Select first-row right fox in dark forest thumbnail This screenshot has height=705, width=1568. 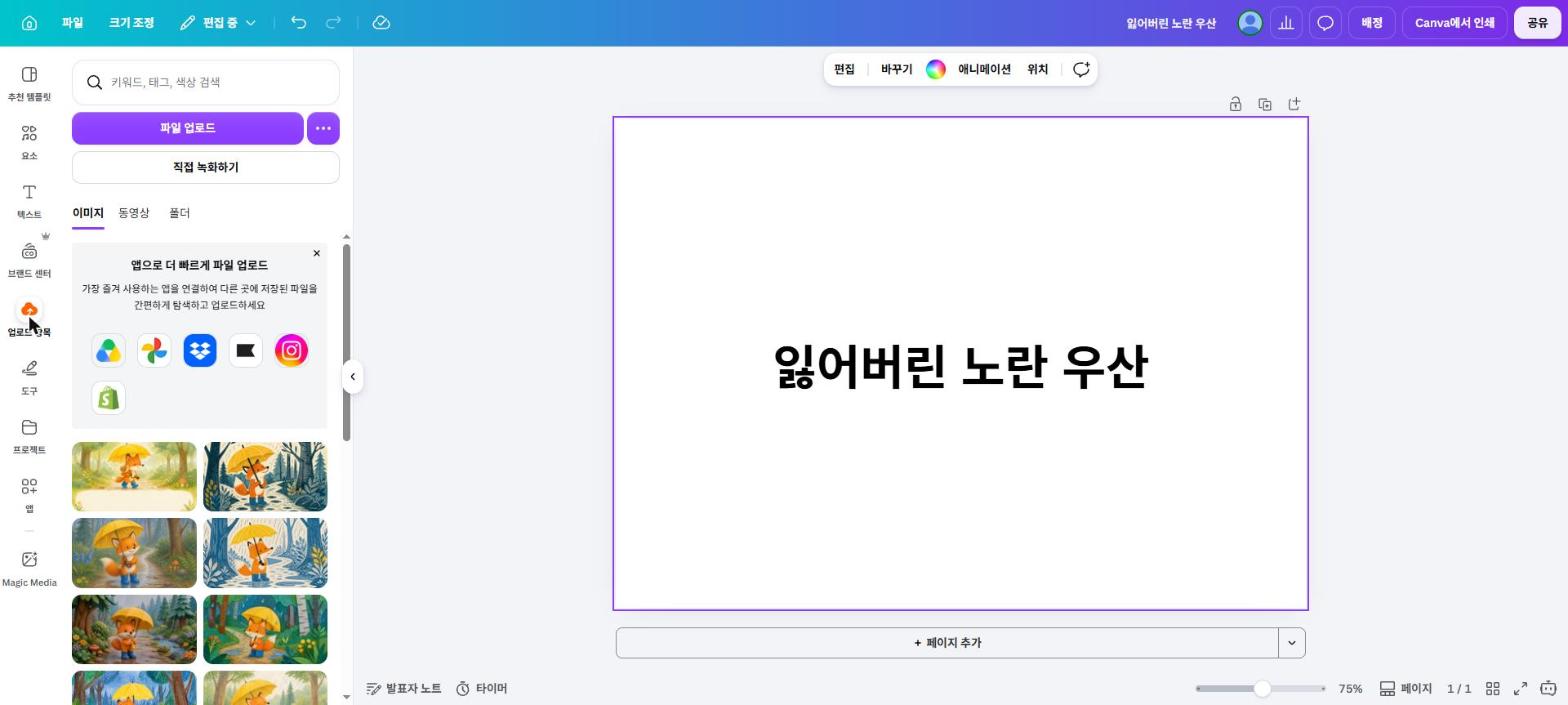pyautogui.click(x=265, y=477)
